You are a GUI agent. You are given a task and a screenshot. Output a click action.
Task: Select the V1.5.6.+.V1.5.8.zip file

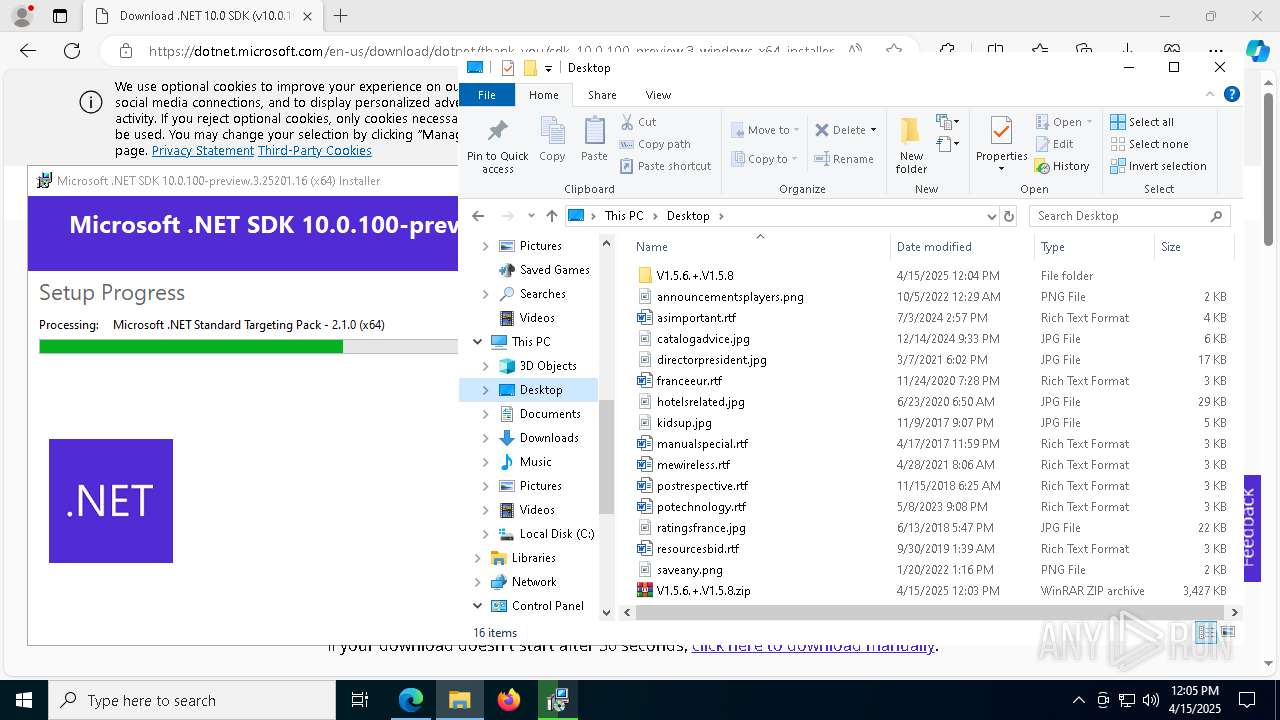tap(703, 591)
